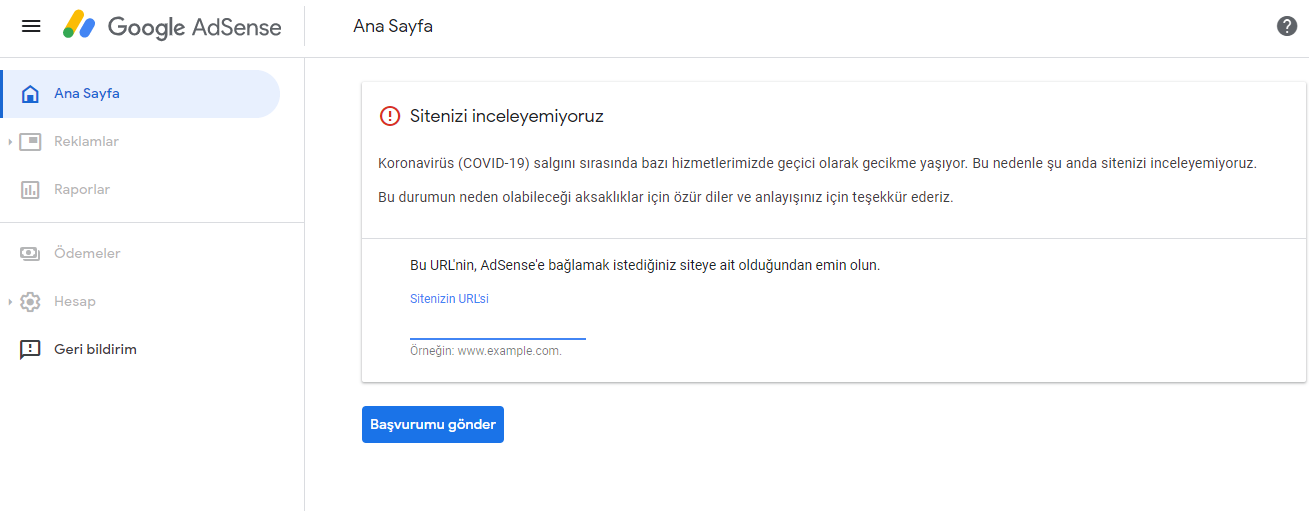Click the red error alert icon

[x=390, y=116]
